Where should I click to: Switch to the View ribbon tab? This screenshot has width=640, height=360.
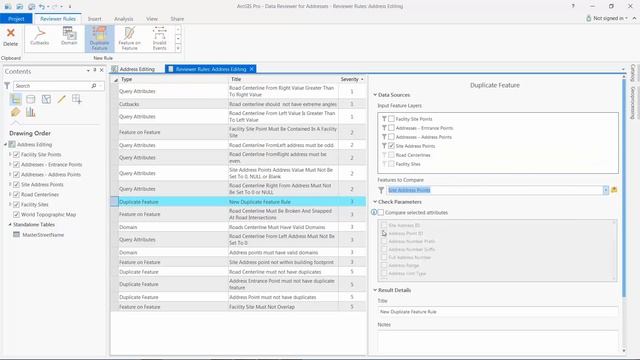click(x=152, y=19)
